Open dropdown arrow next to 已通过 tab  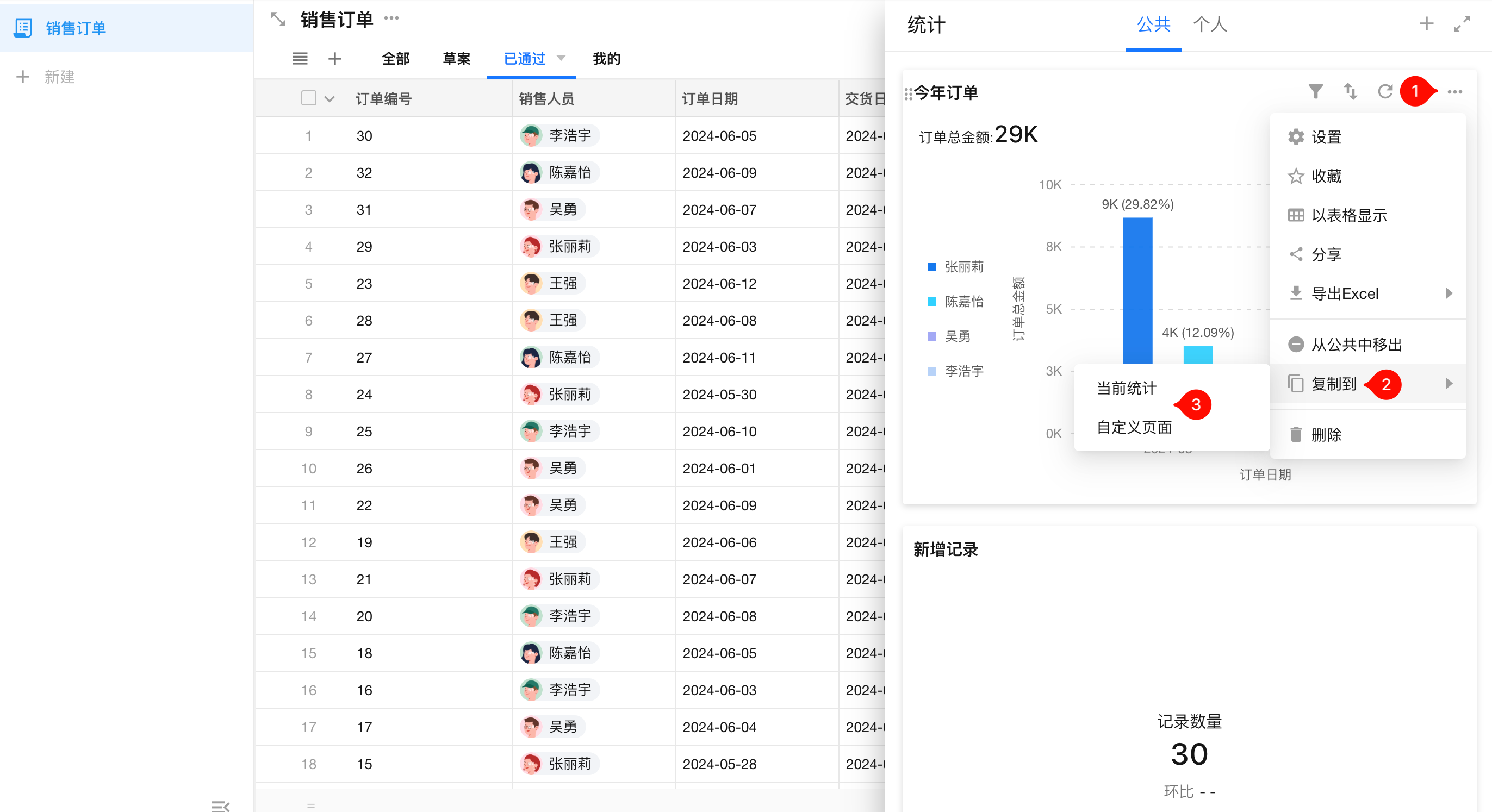(561, 59)
